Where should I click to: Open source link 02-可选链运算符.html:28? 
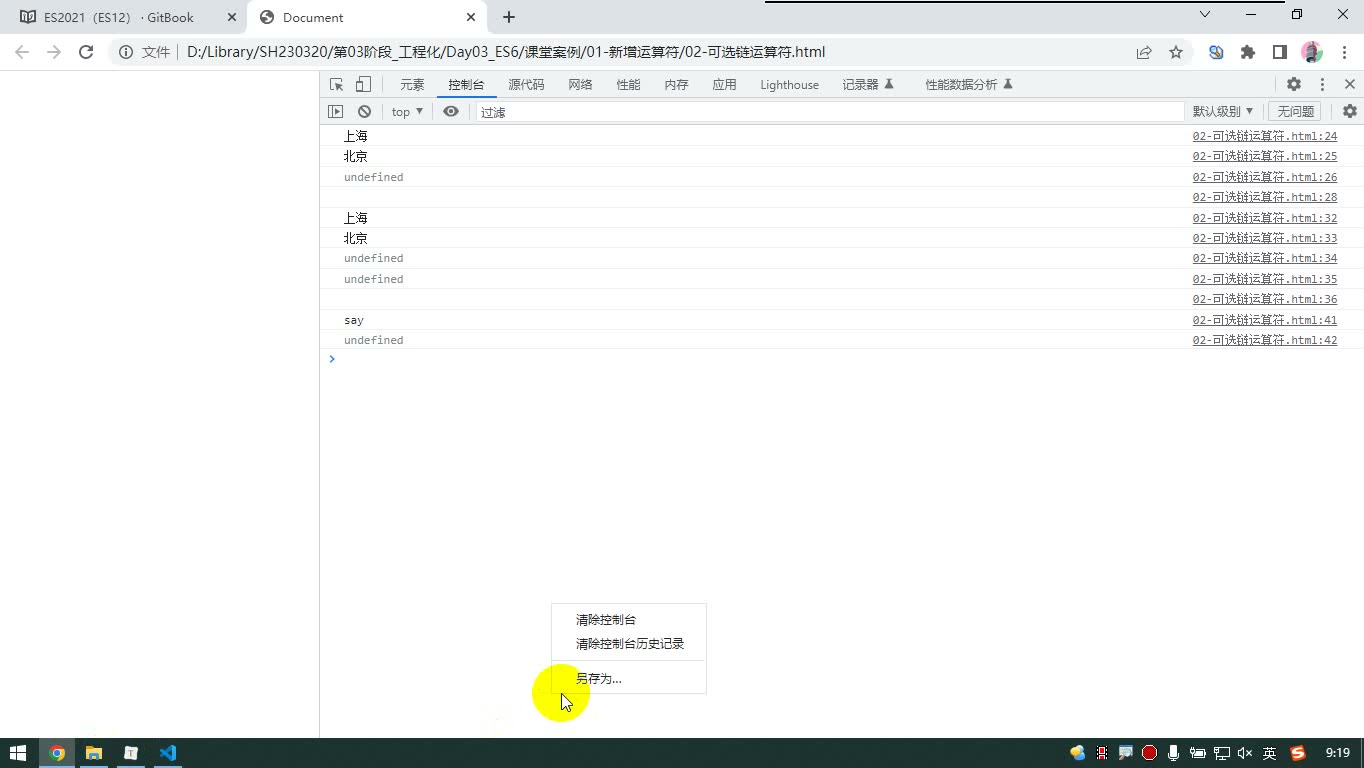point(1264,197)
